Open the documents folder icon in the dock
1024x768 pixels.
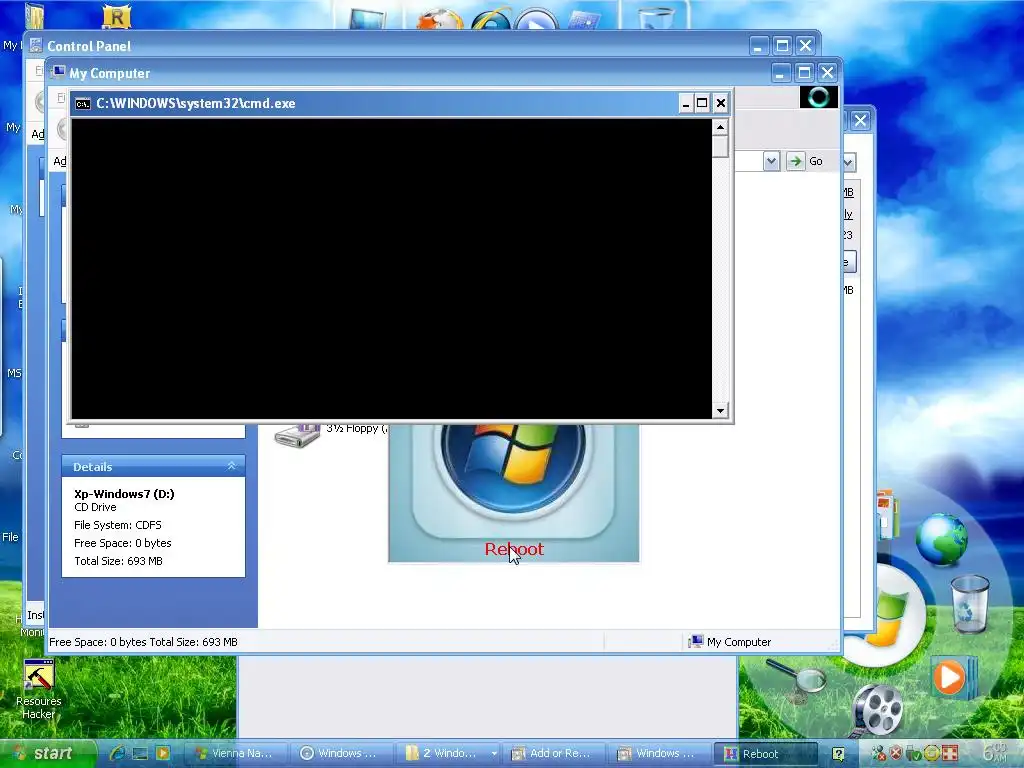[887, 514]
